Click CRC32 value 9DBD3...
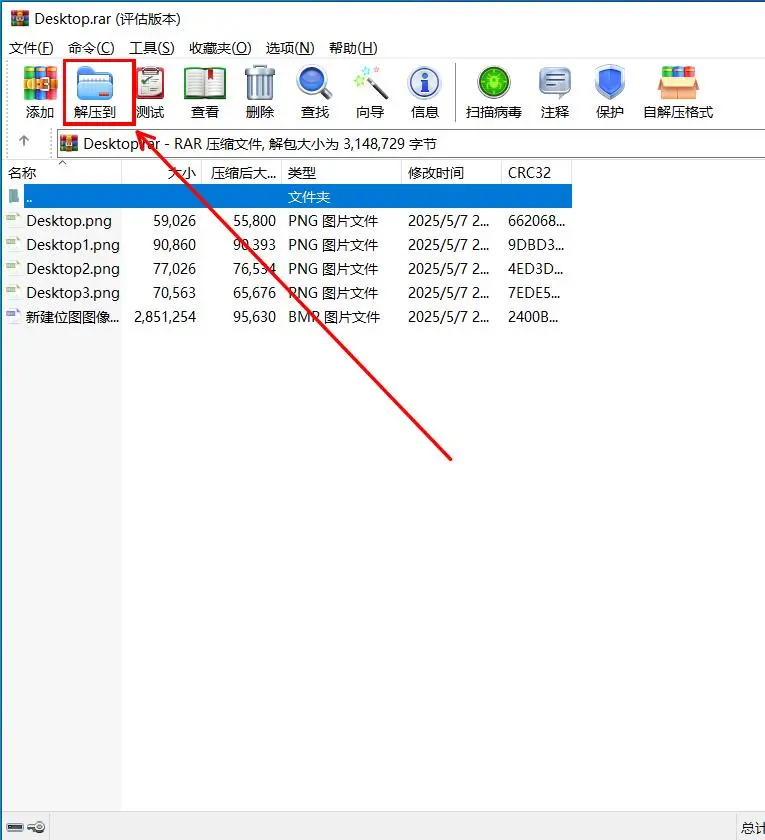 [536, 245]
